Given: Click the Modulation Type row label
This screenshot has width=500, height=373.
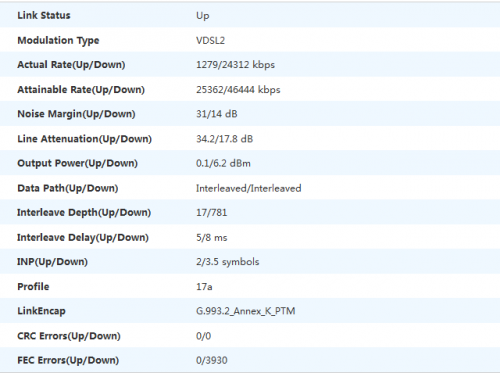Looking at the screenshot, I should [x=58, y=41].
